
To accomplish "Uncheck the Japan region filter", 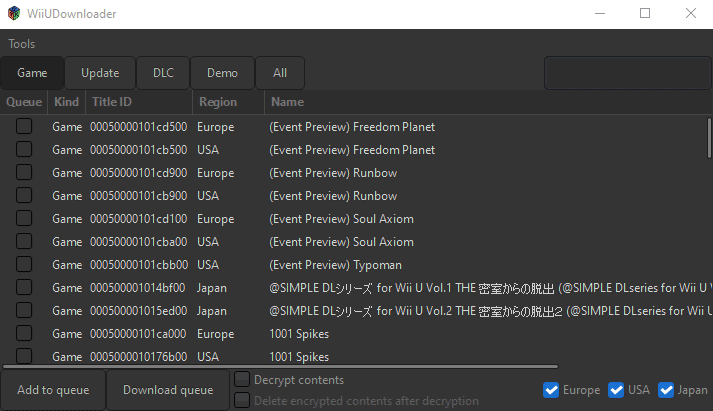I will click(x=666, y=390).
